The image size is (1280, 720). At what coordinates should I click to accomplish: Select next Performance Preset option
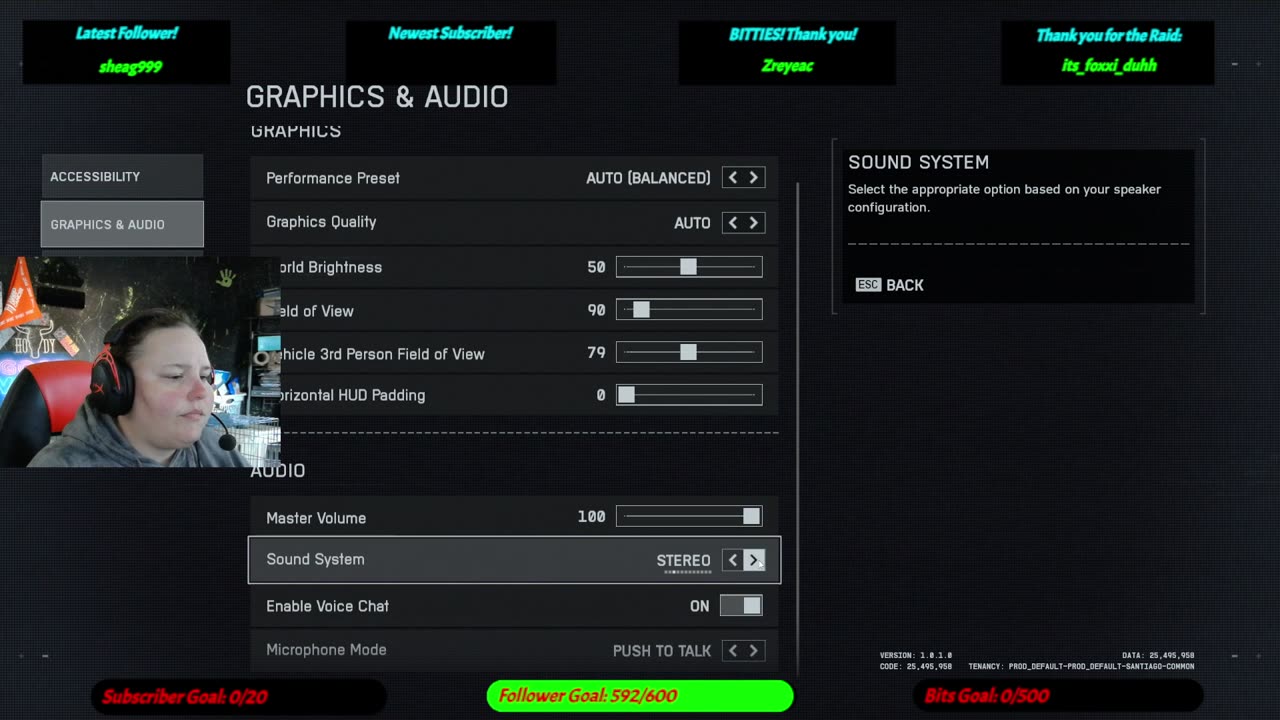[754, 178]
